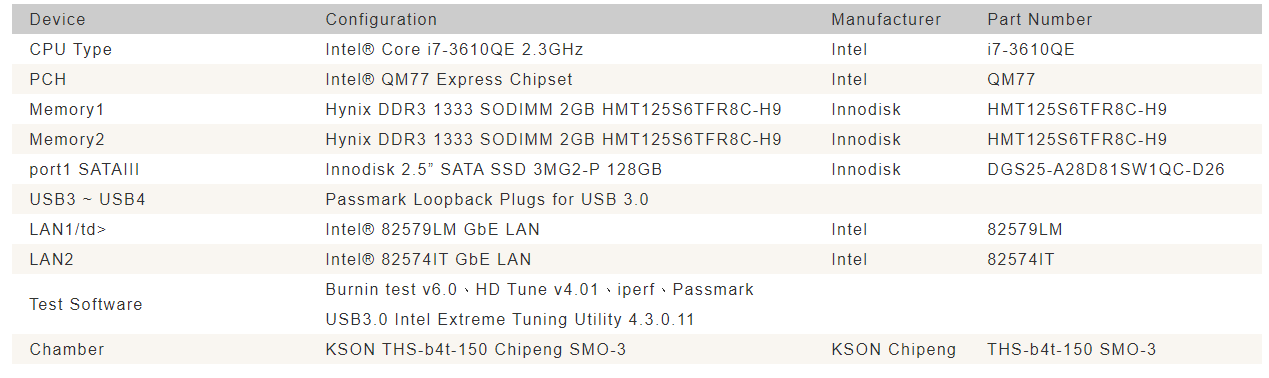Click the QM77 part number cell
Viewport: 1269px width, 378px height.
pyautogui.click(x=1011, y=79)
